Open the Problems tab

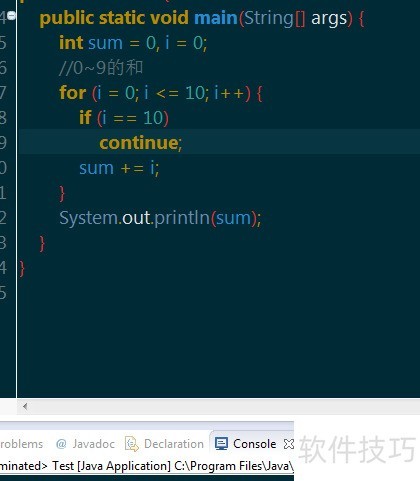point(21,444)
